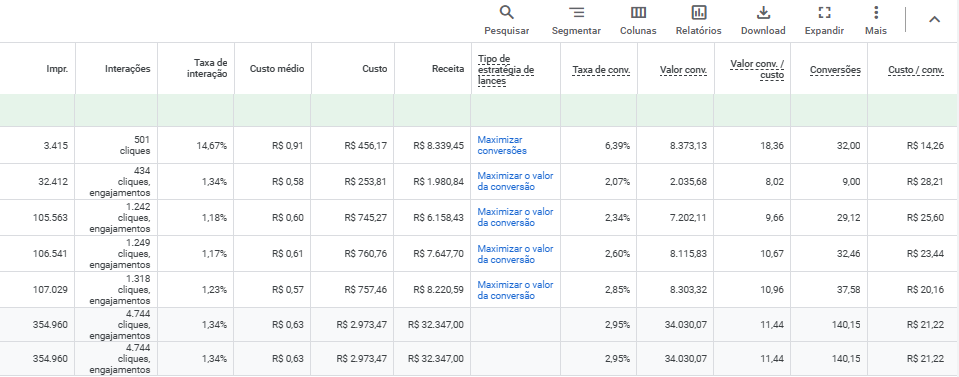
Task: Select the R$ 1.980,84 revenue cell
Action: tap(439, 182)
